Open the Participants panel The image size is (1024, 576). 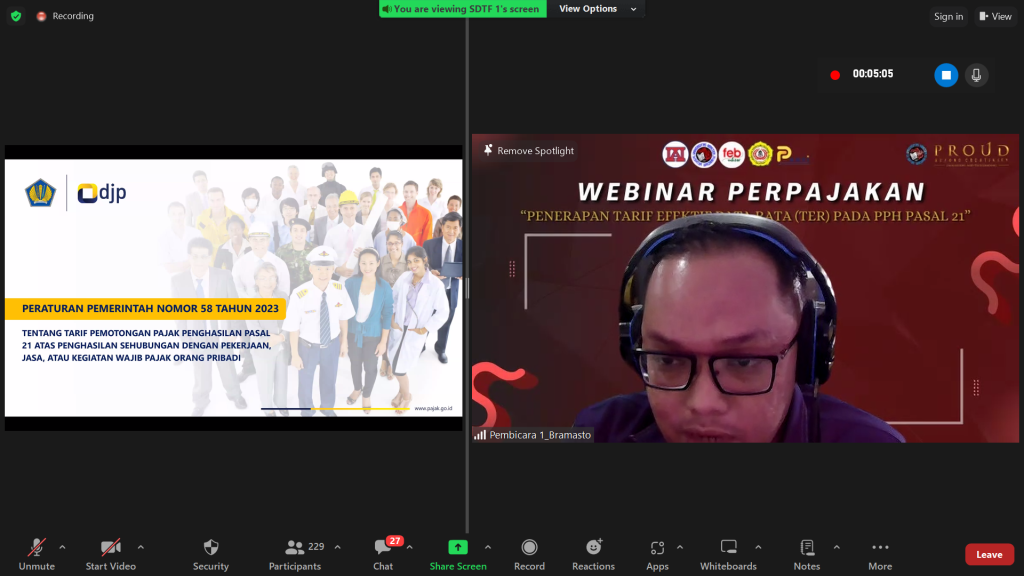(295, 548)
